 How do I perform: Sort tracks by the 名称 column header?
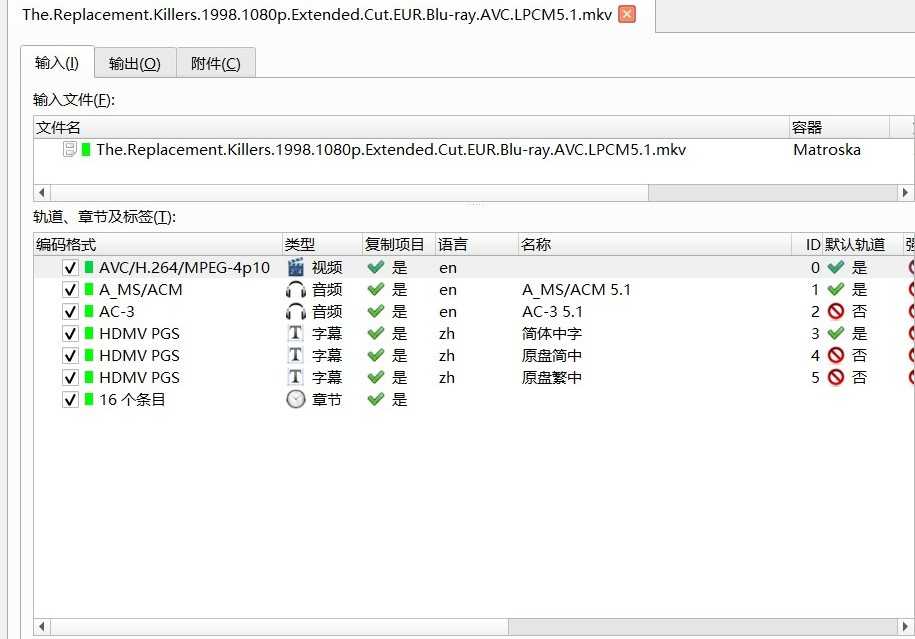654,245
